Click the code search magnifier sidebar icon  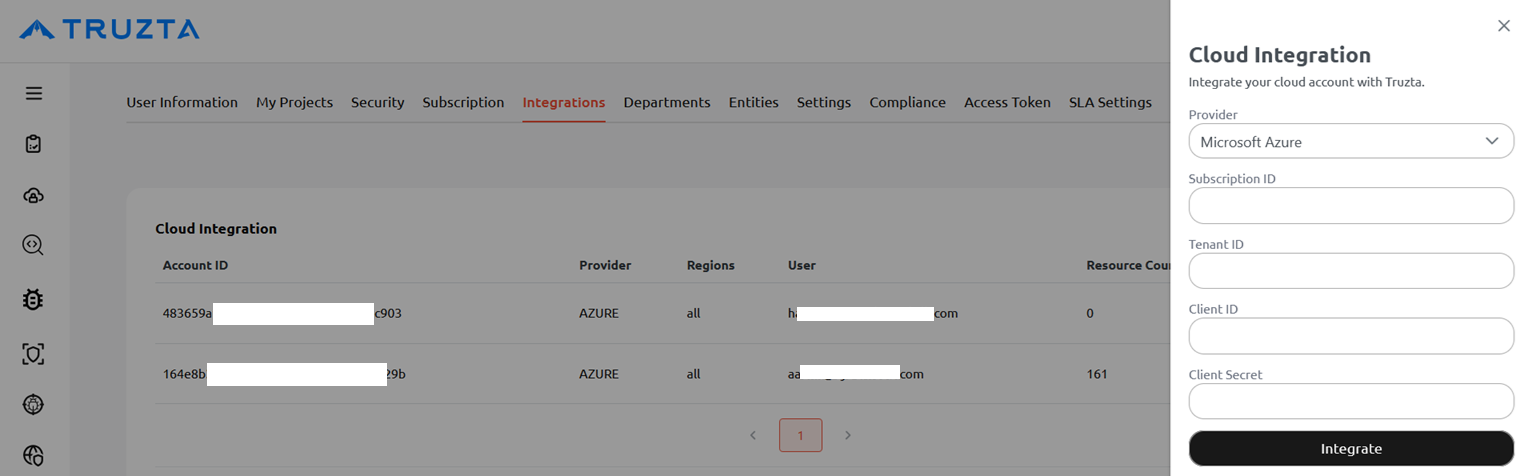click(x=34, y=245)
